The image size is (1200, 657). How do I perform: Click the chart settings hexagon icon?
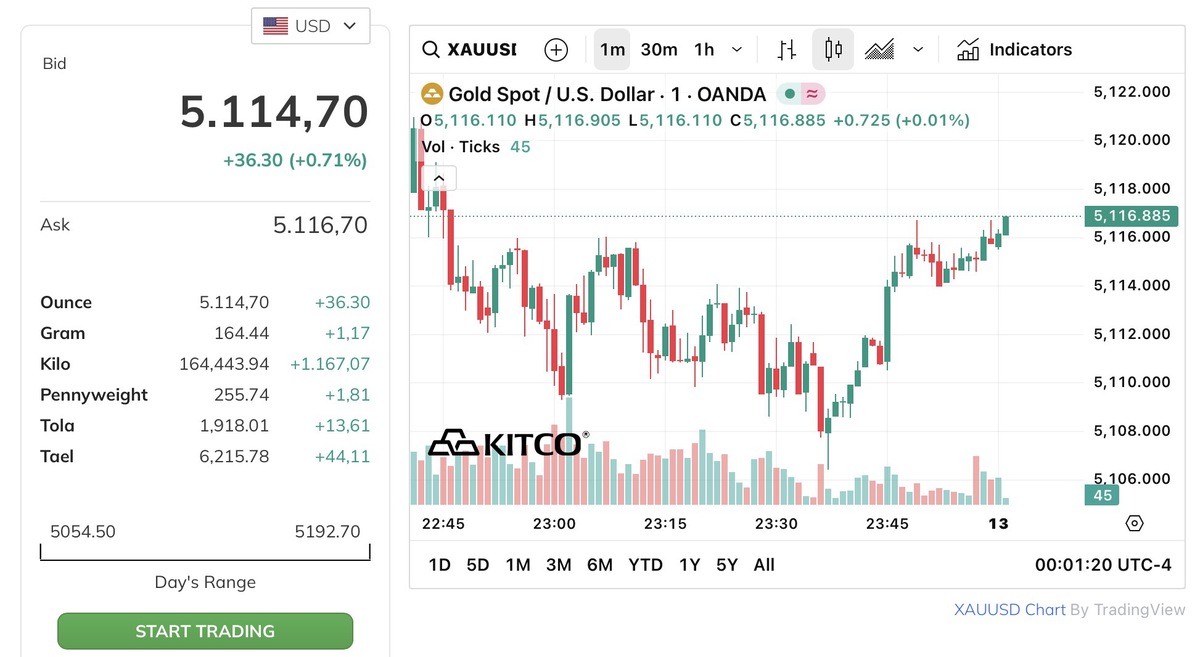1134,523
